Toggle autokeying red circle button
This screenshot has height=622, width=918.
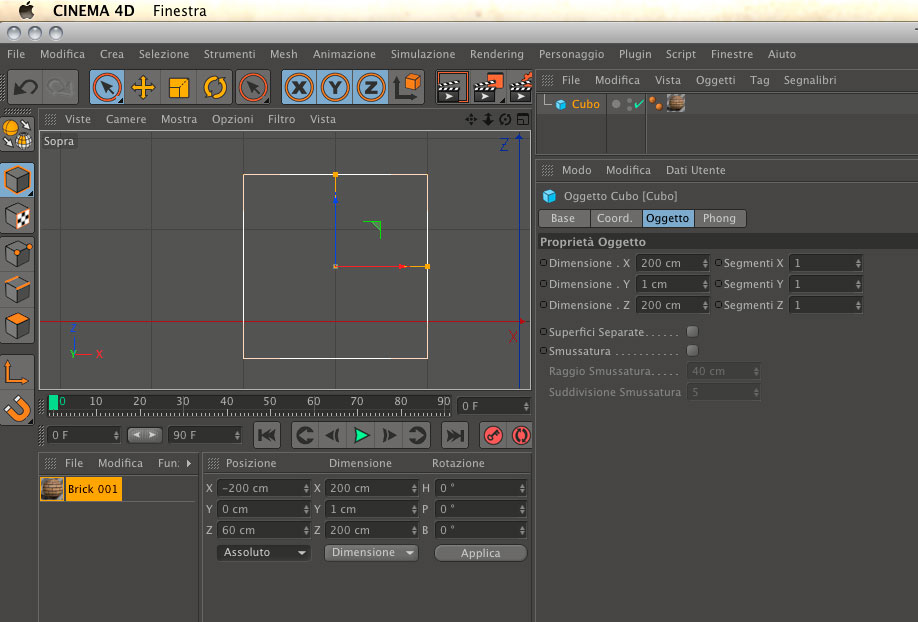click(520, 435)
